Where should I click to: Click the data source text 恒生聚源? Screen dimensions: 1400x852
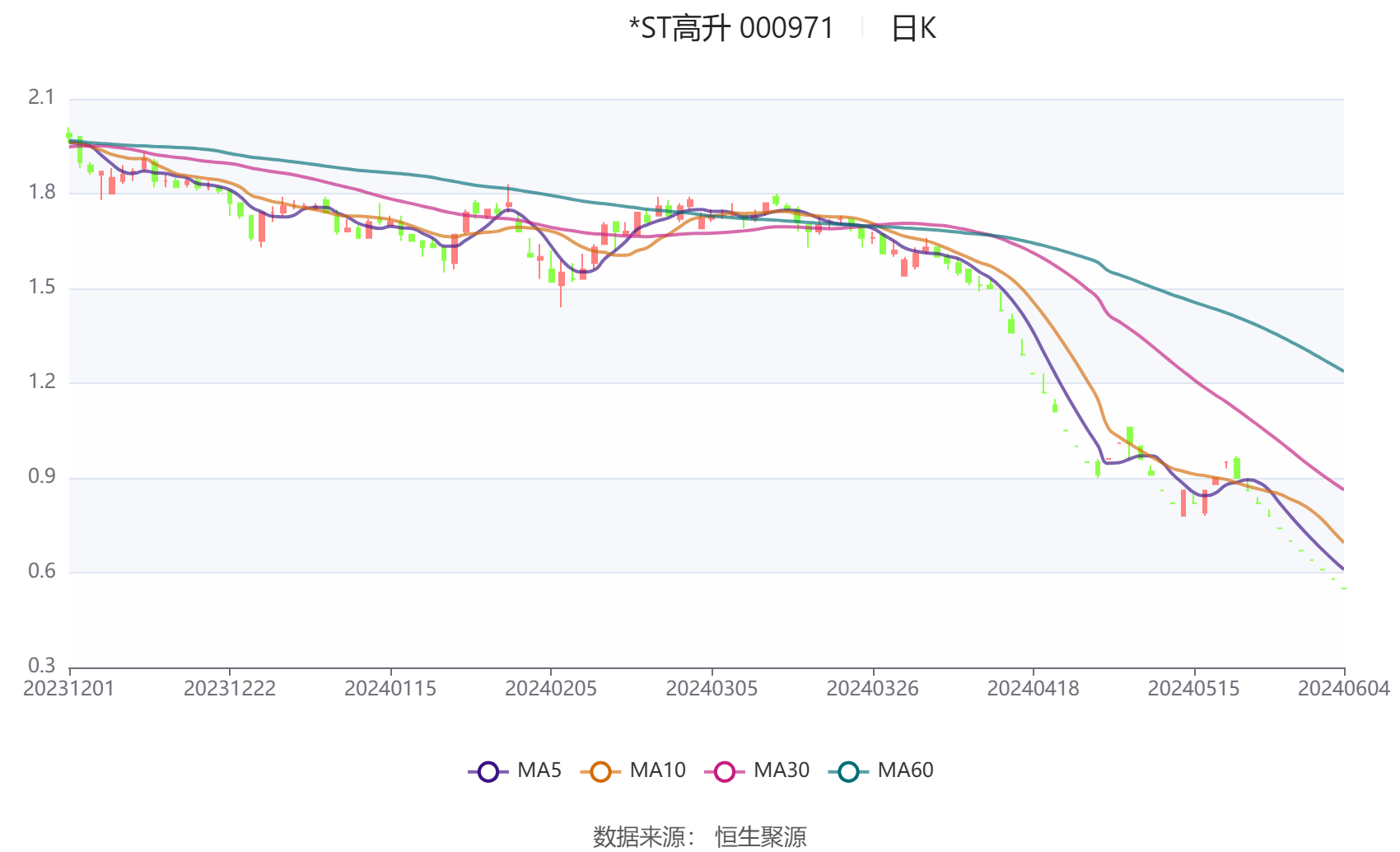[761, 836]
